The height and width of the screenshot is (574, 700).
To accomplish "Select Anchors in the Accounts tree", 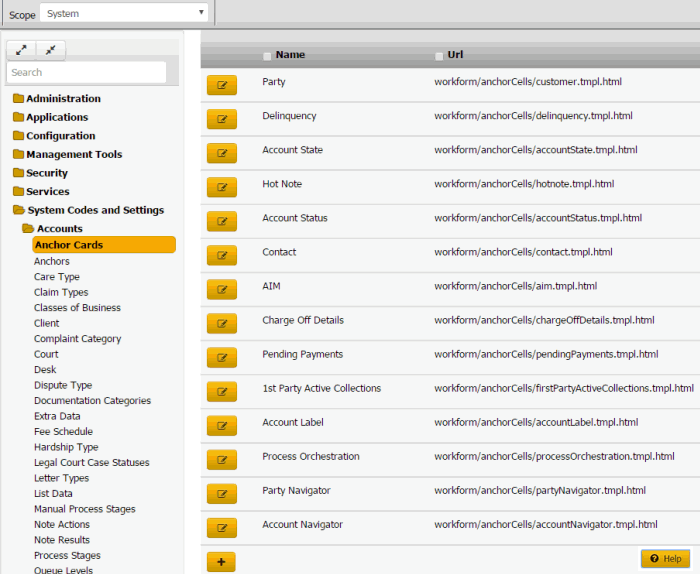I will tap(52, 261).
